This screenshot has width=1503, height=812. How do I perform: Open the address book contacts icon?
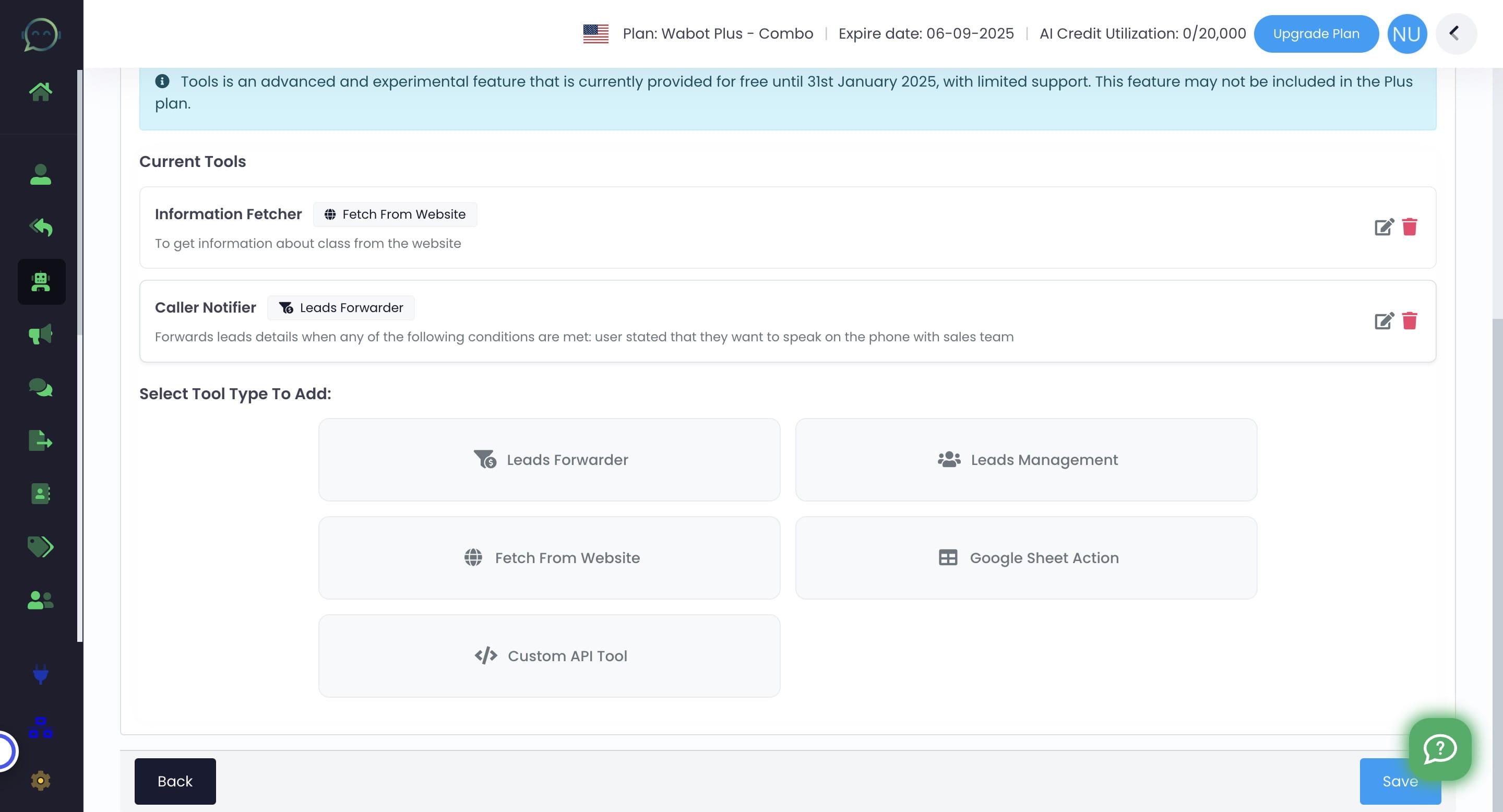tap(40, 494)
